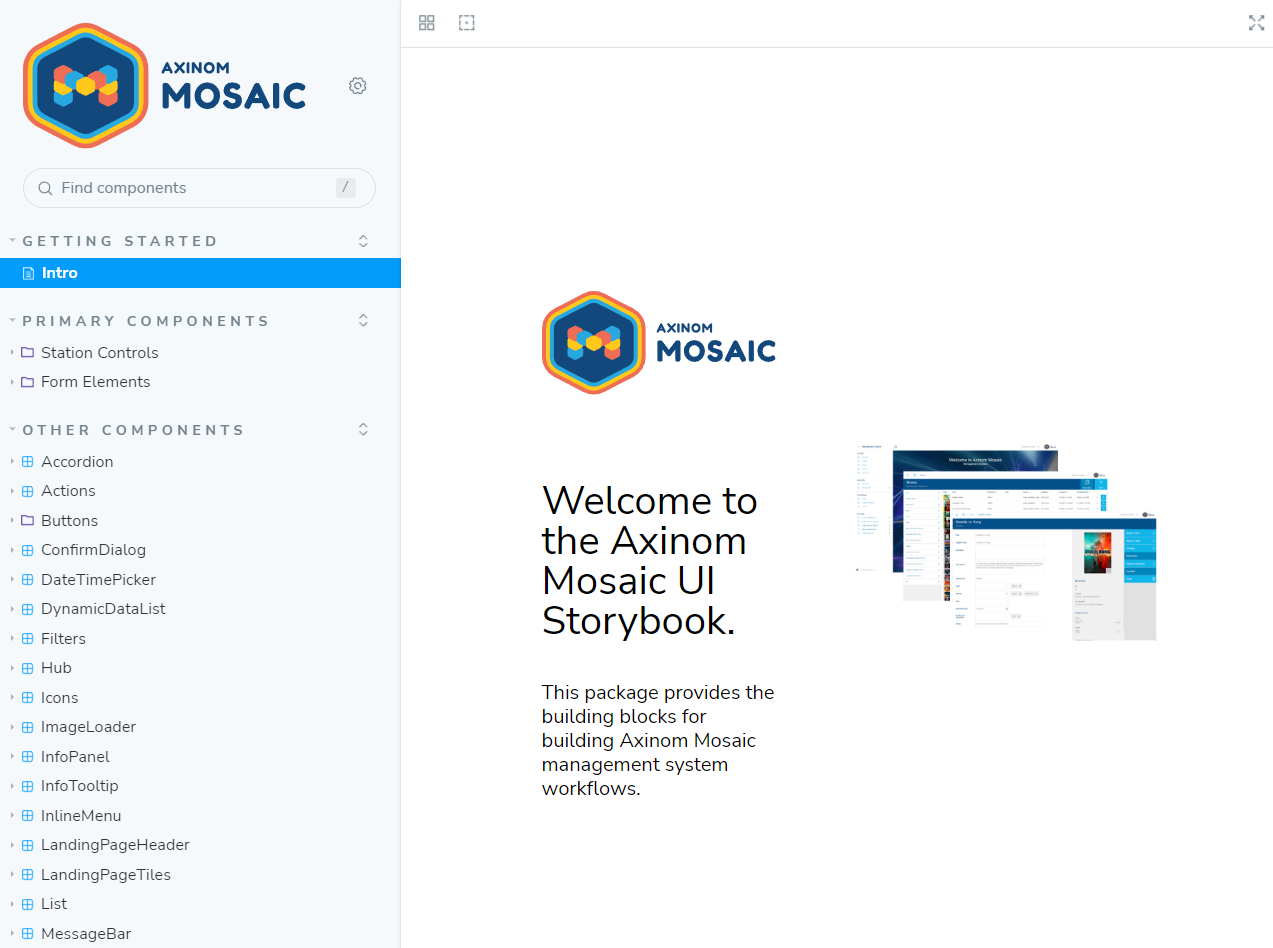Toggle the background grid toolbar icon
Screen dimensions: 1273x948
pyautogui.click(x=427, y=23)
